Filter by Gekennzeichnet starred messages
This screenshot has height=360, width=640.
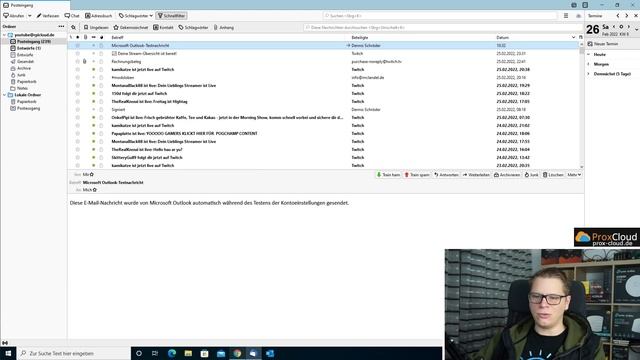(x=131, y=27)
